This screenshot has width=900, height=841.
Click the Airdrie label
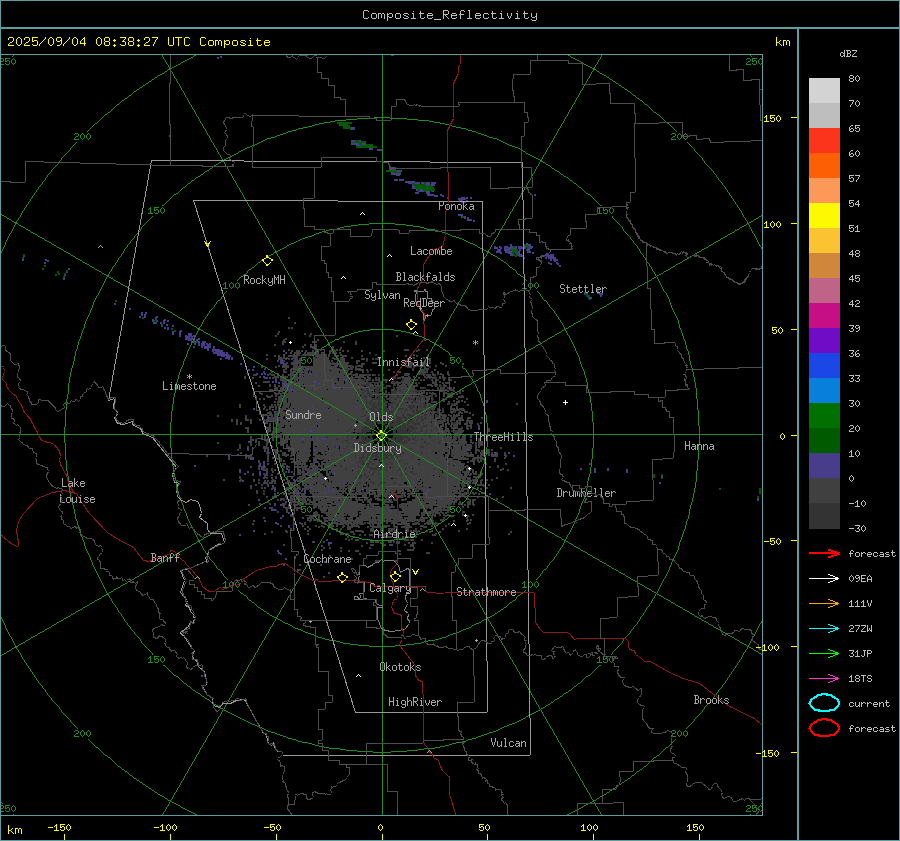tap(394, 534)
